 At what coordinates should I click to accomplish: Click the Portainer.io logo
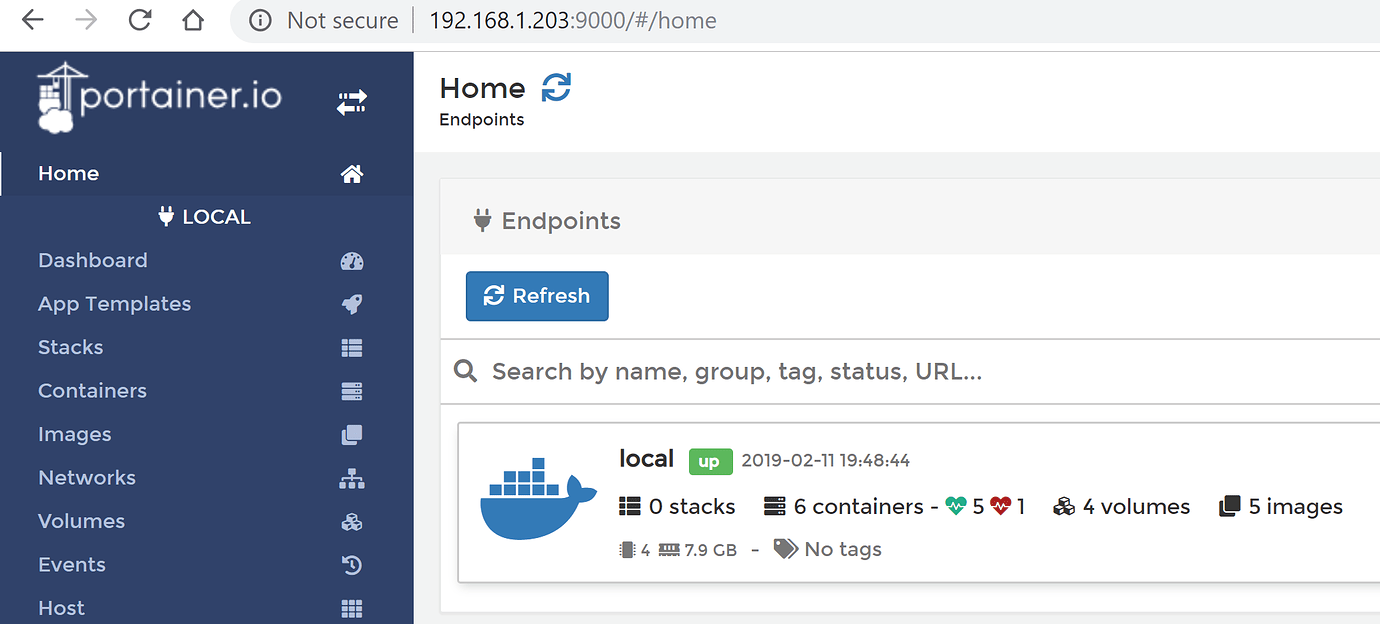pos(160,97)
